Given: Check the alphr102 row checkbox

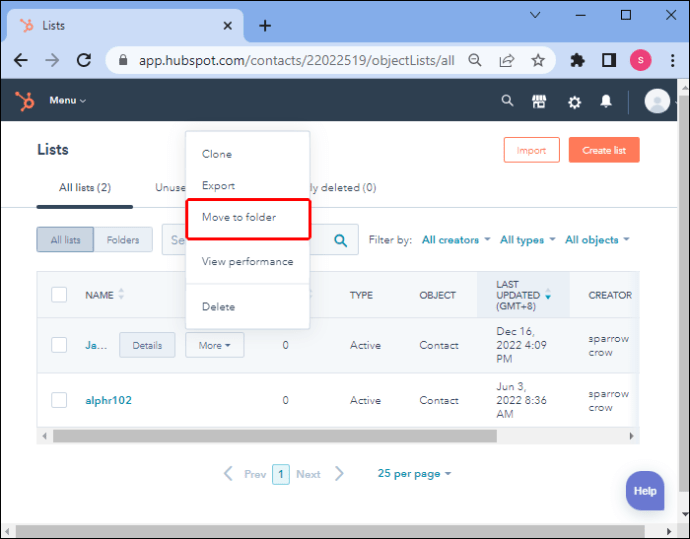Looking at the screenshot, I should 59,400.
